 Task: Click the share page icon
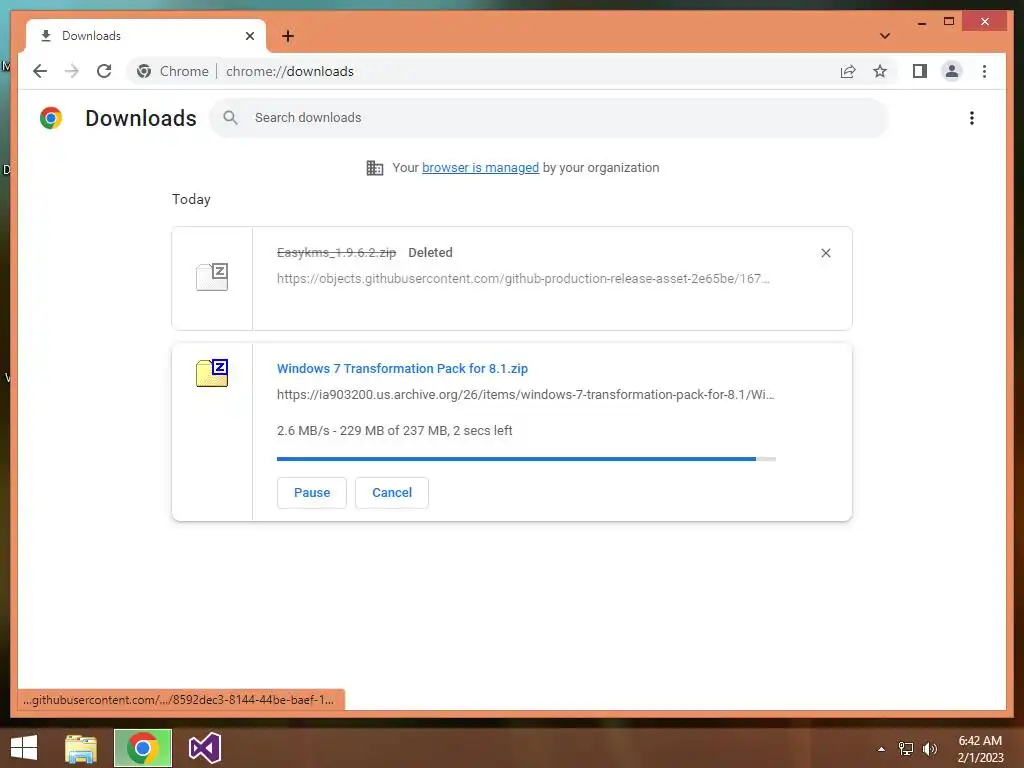point(848,71)
